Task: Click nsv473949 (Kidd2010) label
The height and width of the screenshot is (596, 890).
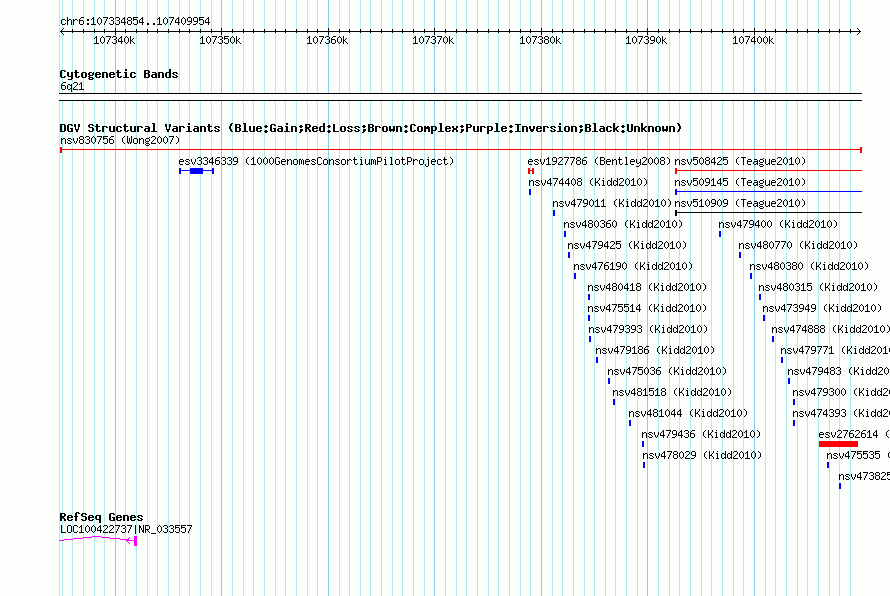Action: click(x=822, y=308)
